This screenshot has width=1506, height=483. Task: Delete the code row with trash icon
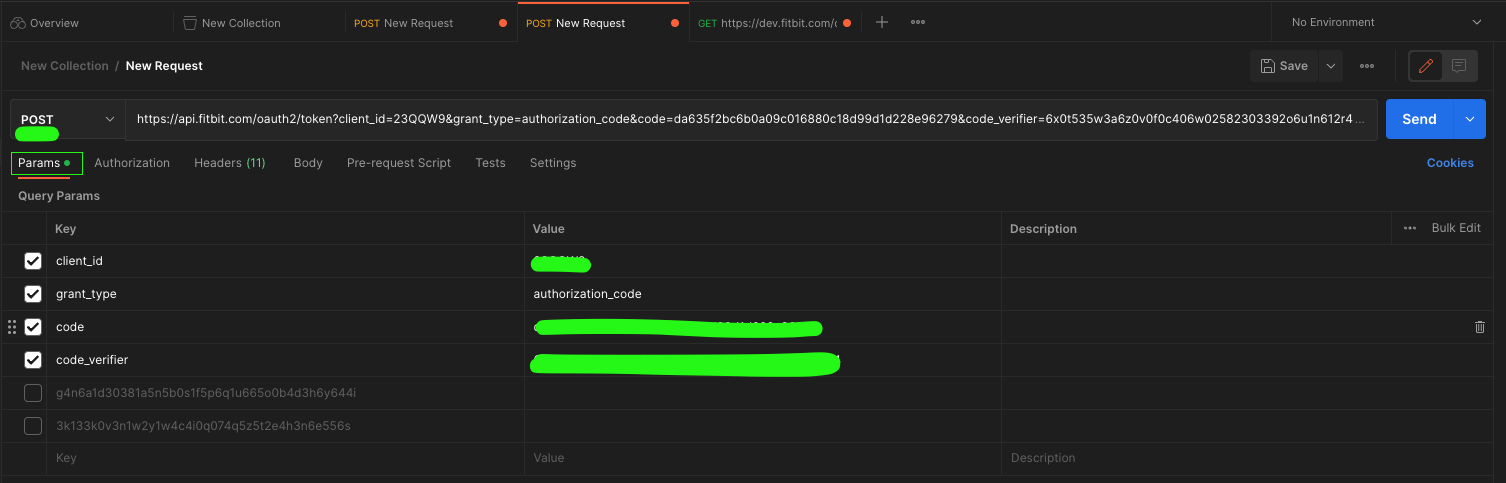1480,327
